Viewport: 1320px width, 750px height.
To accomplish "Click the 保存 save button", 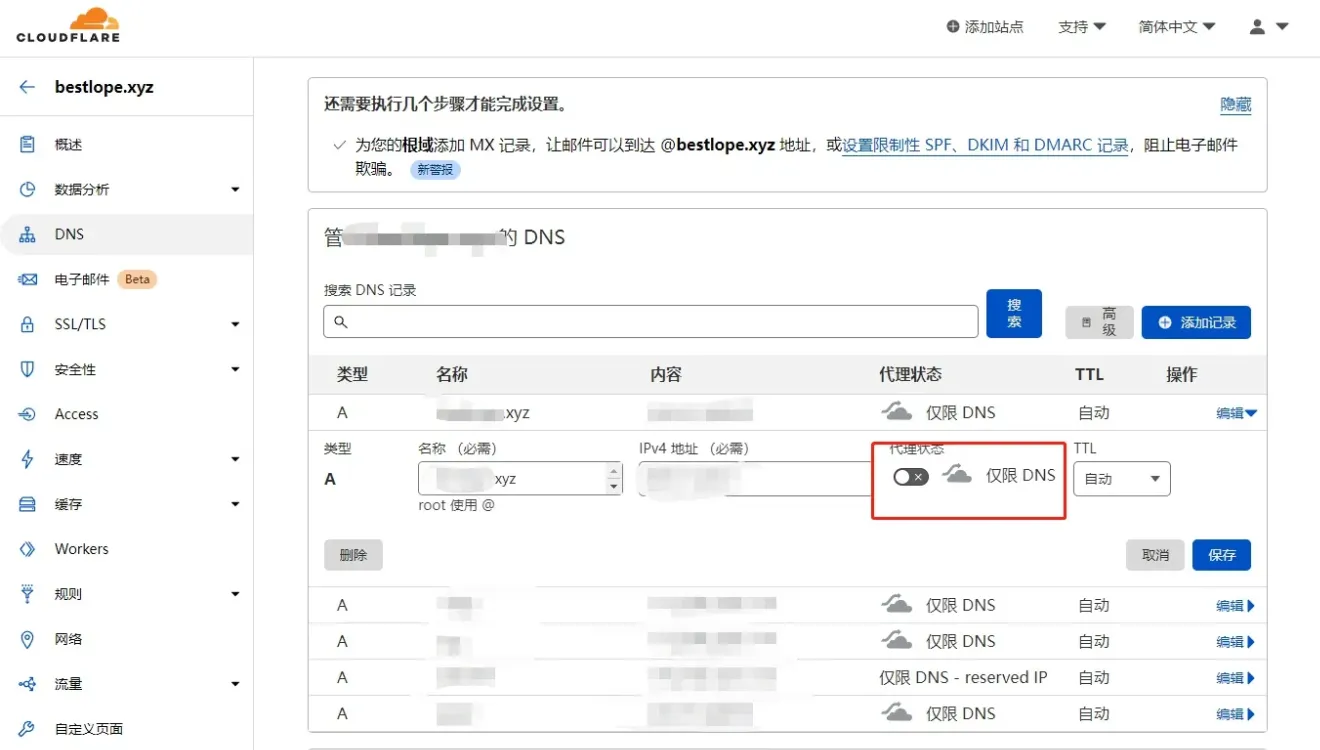I will coord(1221,555).
